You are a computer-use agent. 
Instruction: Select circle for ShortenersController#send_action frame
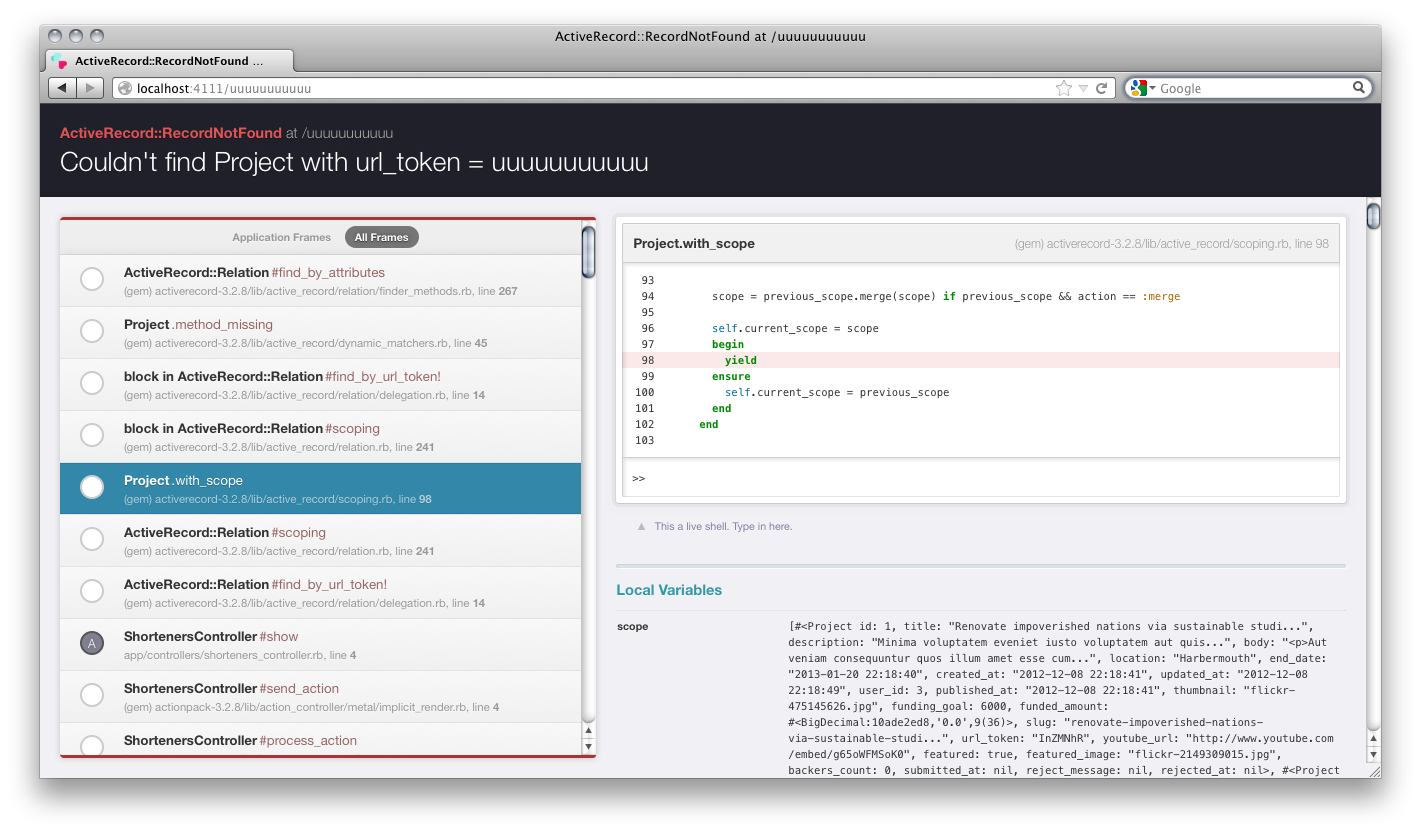pos(92,695)
